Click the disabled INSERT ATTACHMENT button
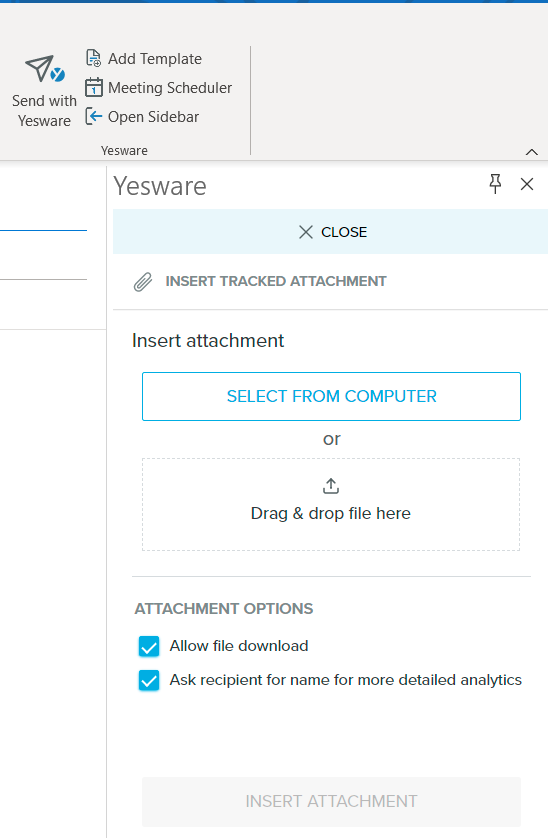 331,802
